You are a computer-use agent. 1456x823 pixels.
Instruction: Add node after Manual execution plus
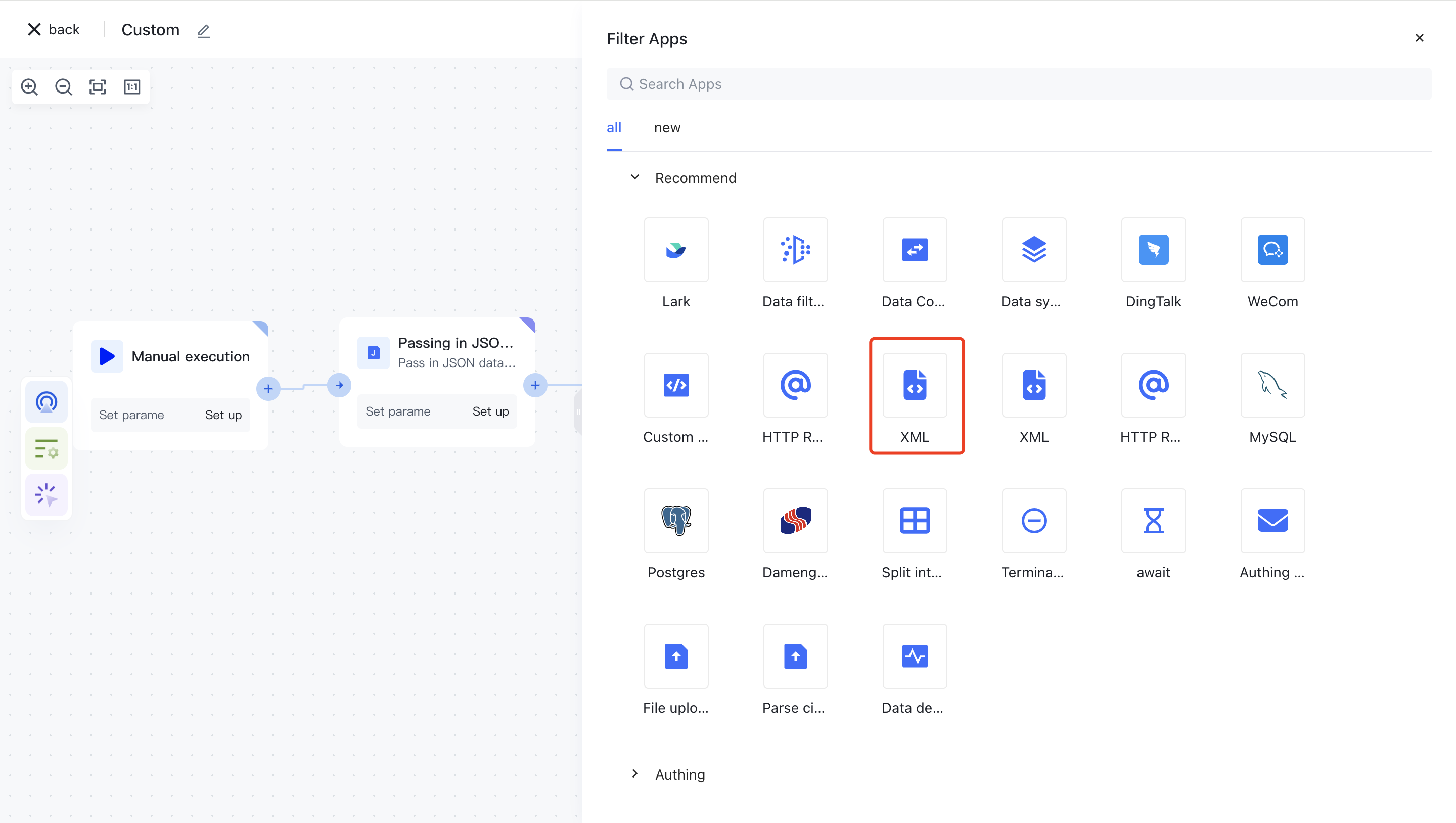tap(268, 389)
